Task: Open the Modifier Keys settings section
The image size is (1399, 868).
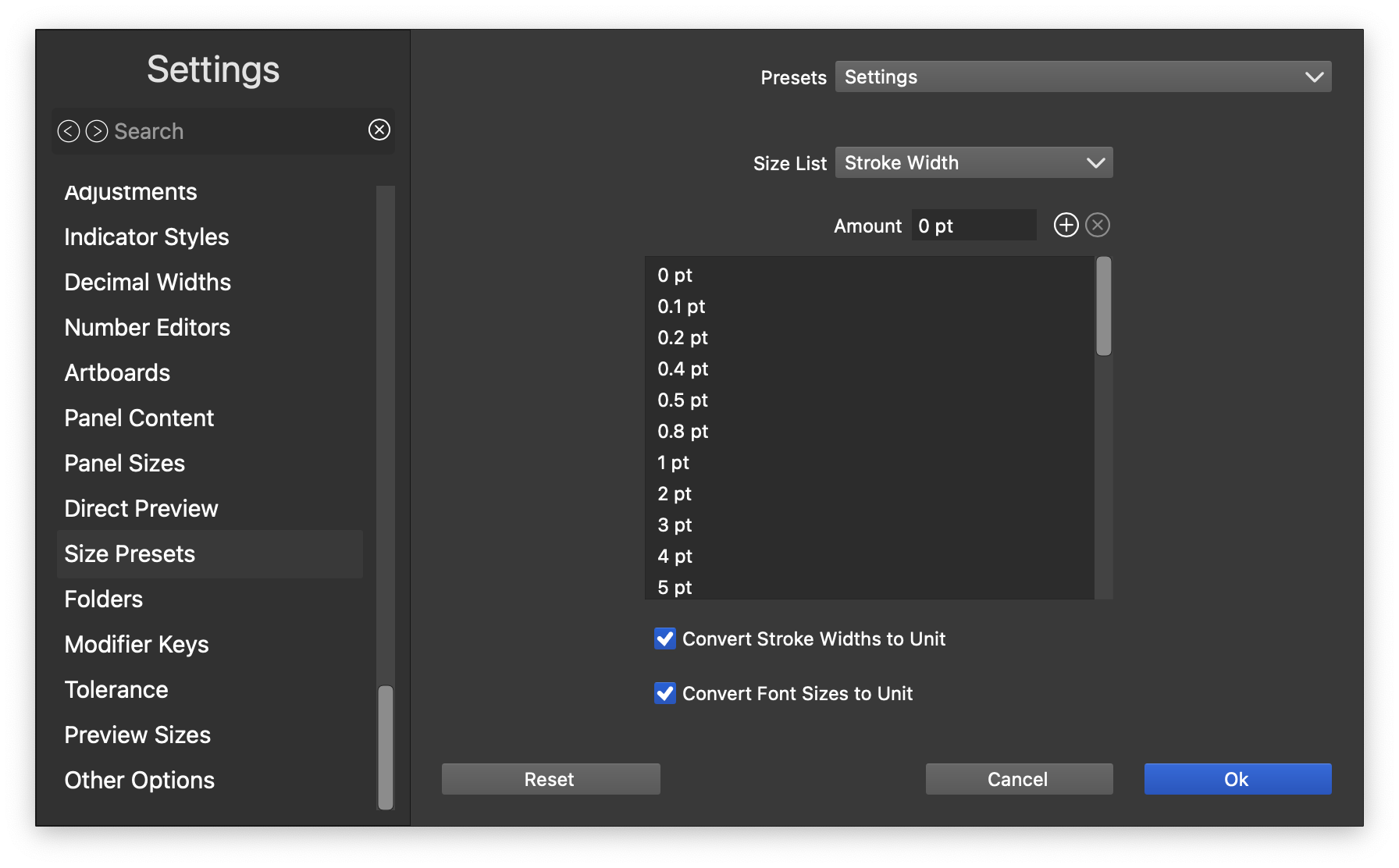Action: [137, 644]
